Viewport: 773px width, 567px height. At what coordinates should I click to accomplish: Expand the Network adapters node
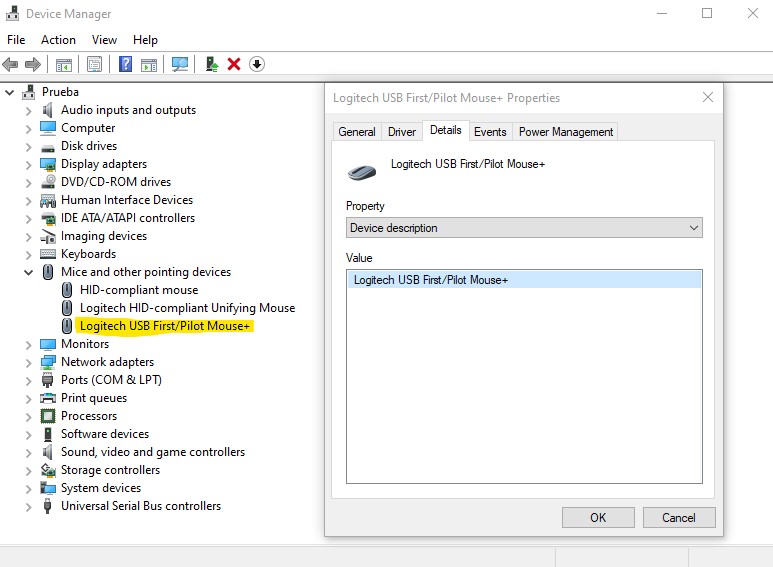click(x=28, y=362)
